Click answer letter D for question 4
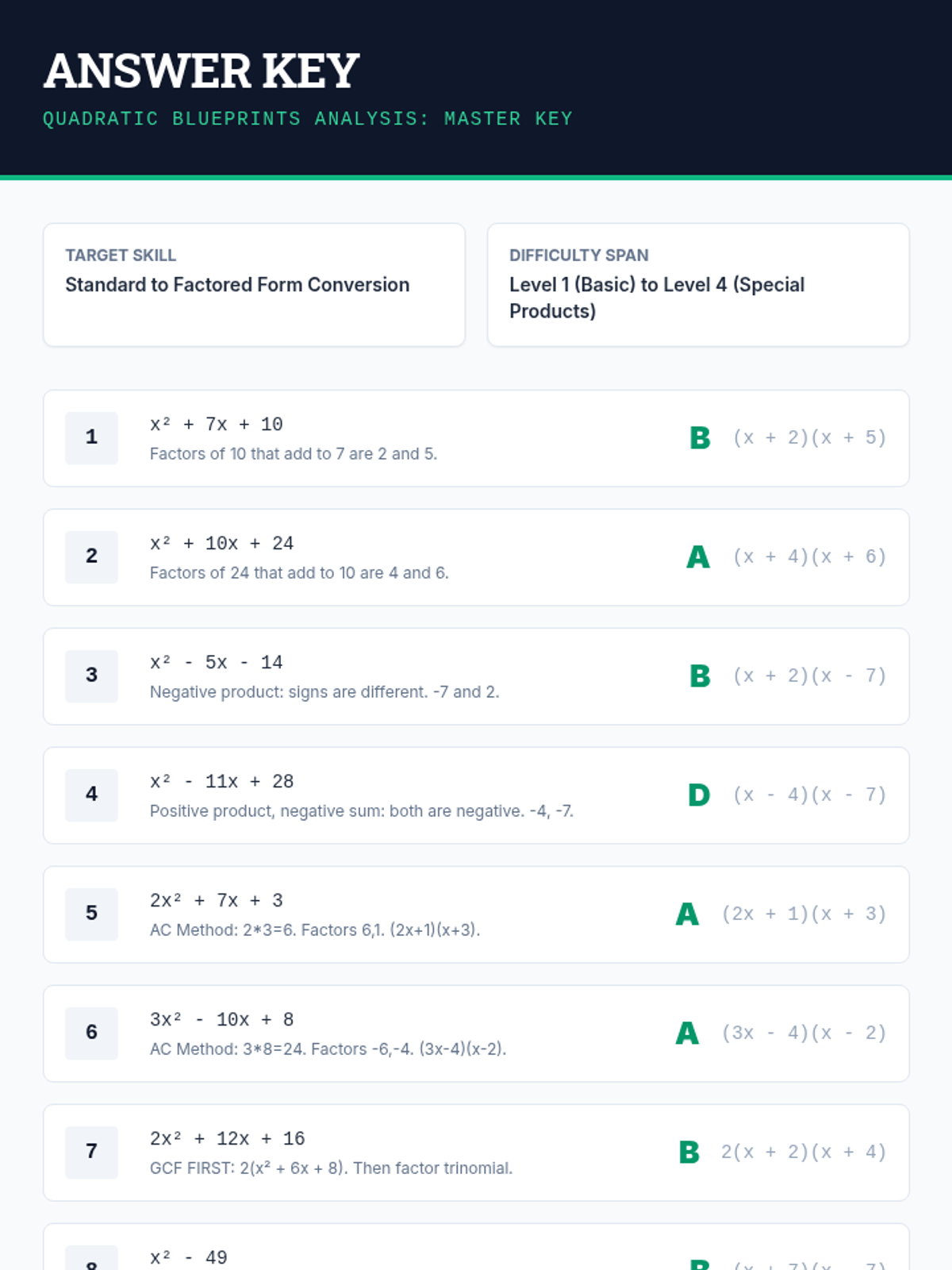952x1270 pixels. click(699, 795)
